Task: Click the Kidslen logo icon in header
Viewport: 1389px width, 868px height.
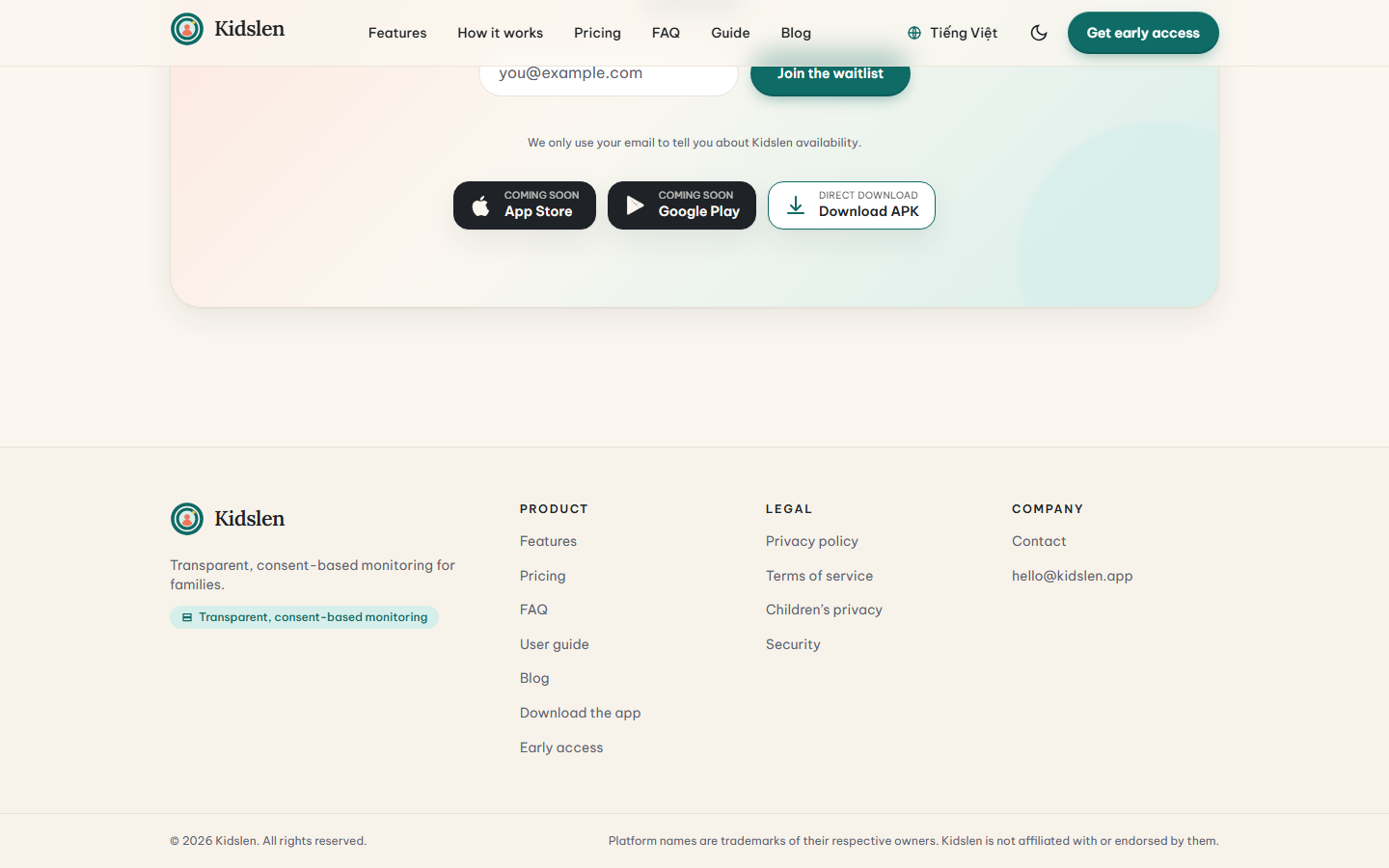Action: click(187, 29)
